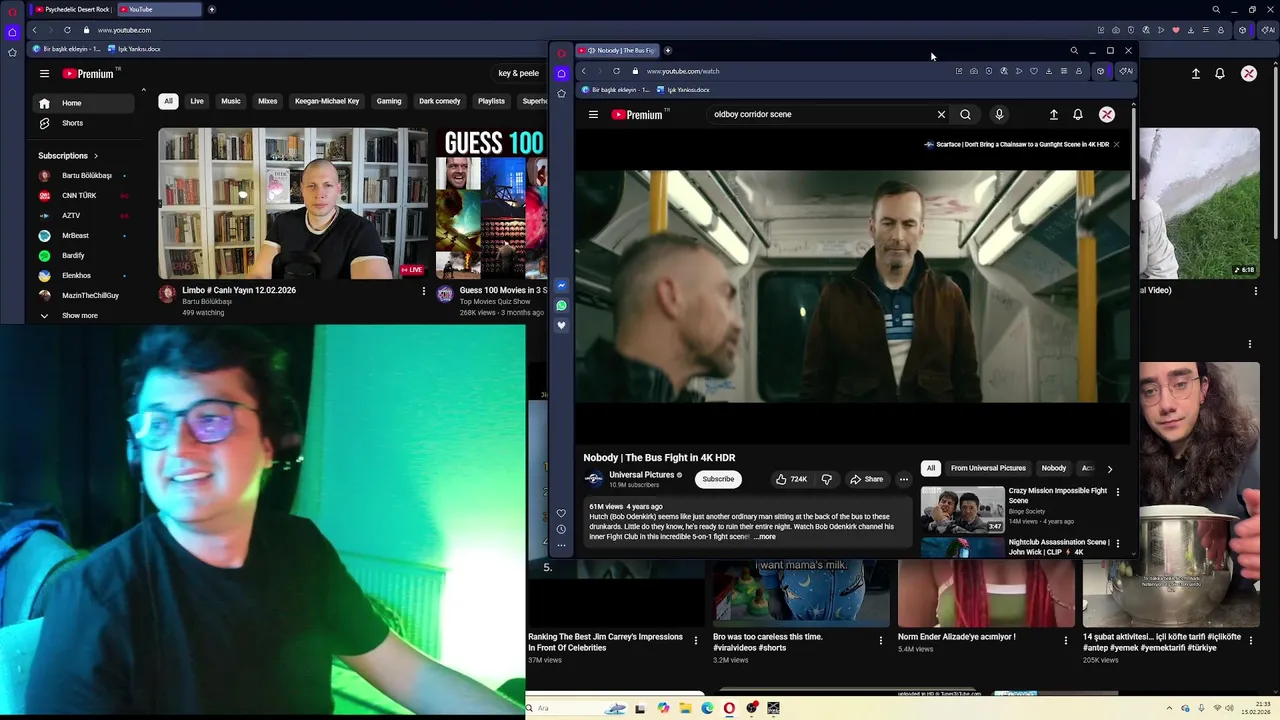Clear the 'oldboy corridor scene' search text

point(941,115)
